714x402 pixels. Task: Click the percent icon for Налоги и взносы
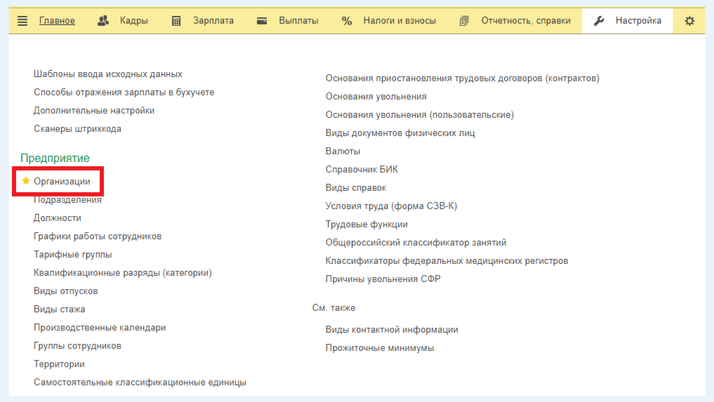[x=347, y=21]
